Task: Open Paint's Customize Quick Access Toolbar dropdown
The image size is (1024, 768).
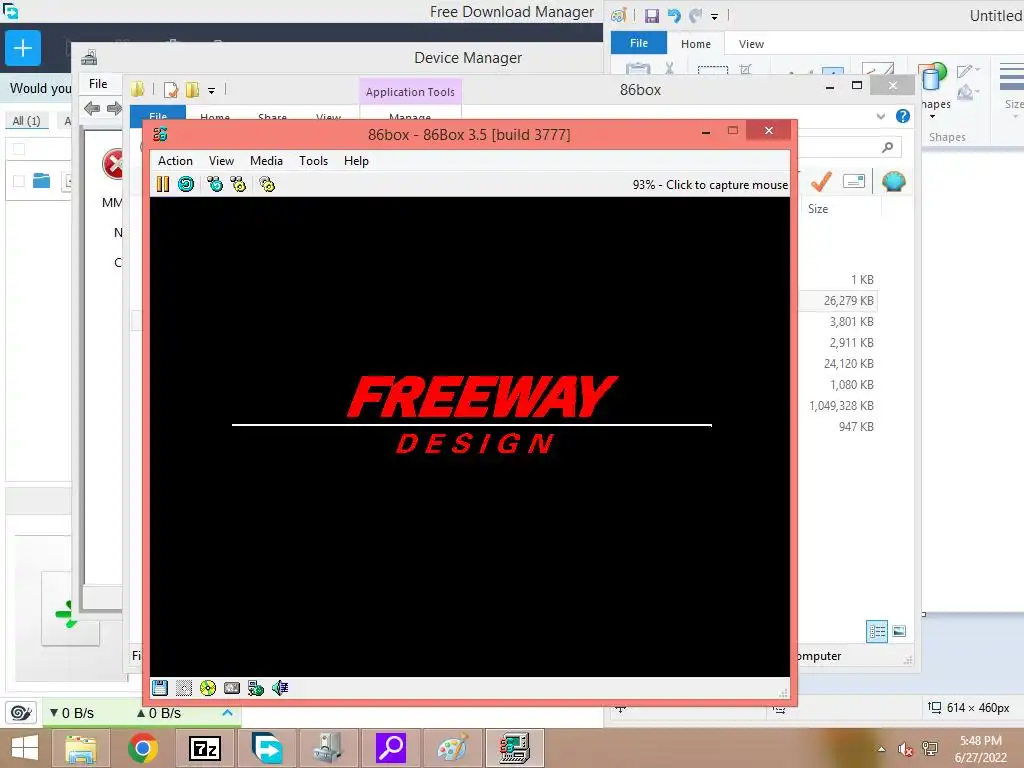Action: point(714,16)
